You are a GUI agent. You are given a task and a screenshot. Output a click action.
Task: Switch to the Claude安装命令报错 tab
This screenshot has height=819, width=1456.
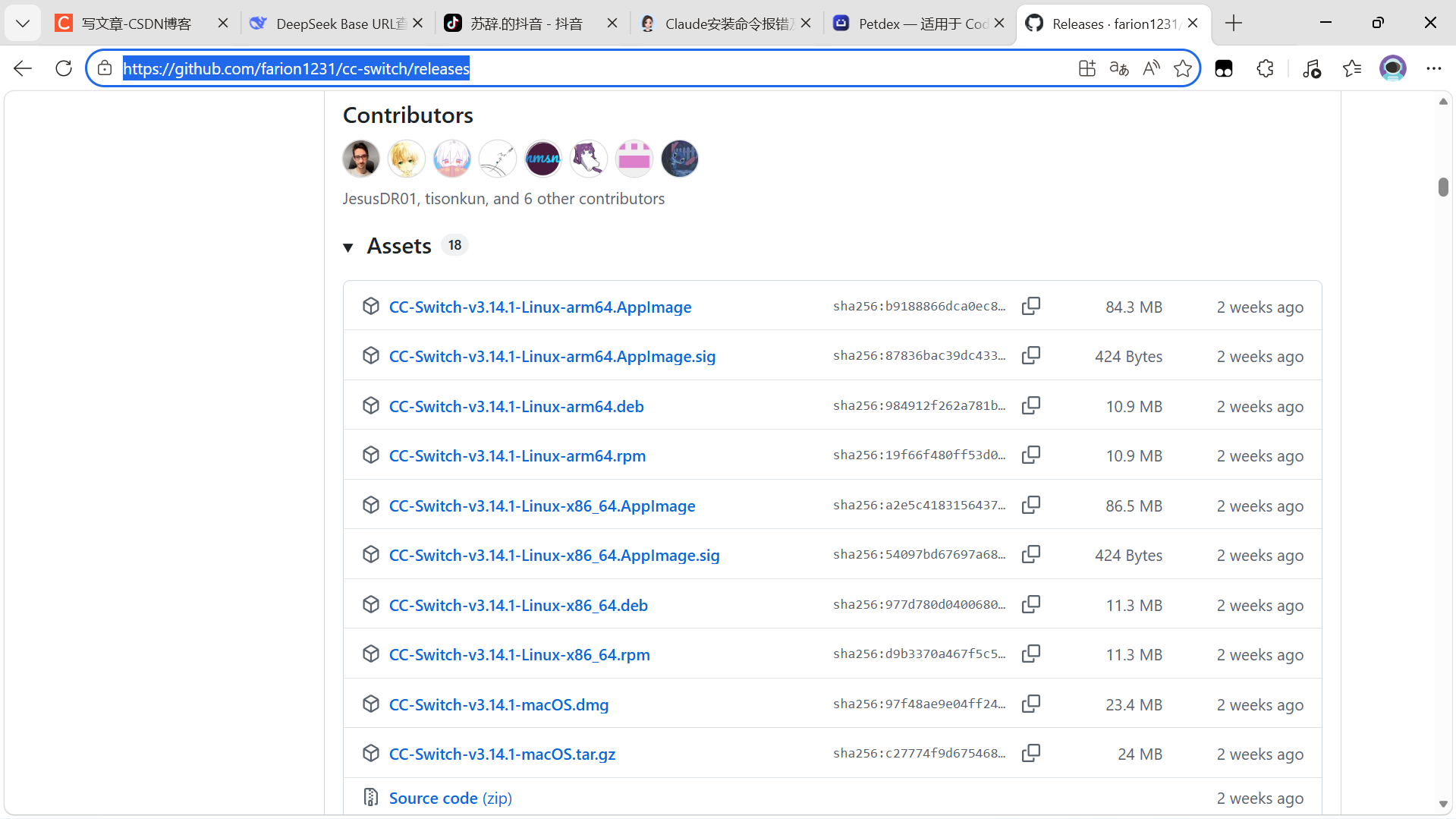[726, 24]
